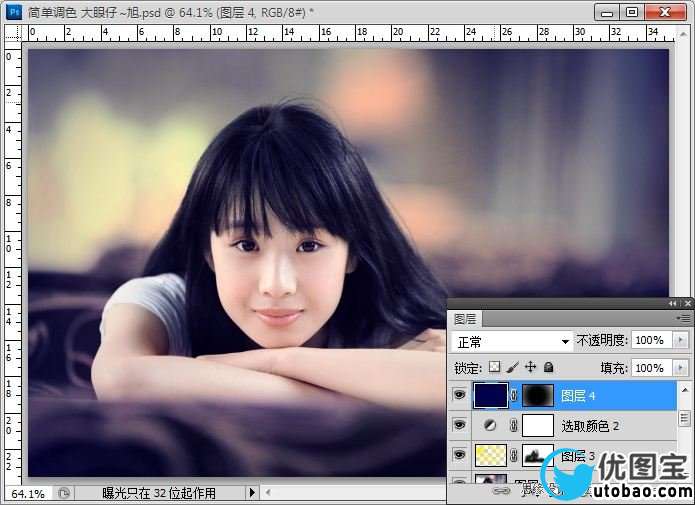Select the white mask of 选取颜色 2

coord(538,426)
